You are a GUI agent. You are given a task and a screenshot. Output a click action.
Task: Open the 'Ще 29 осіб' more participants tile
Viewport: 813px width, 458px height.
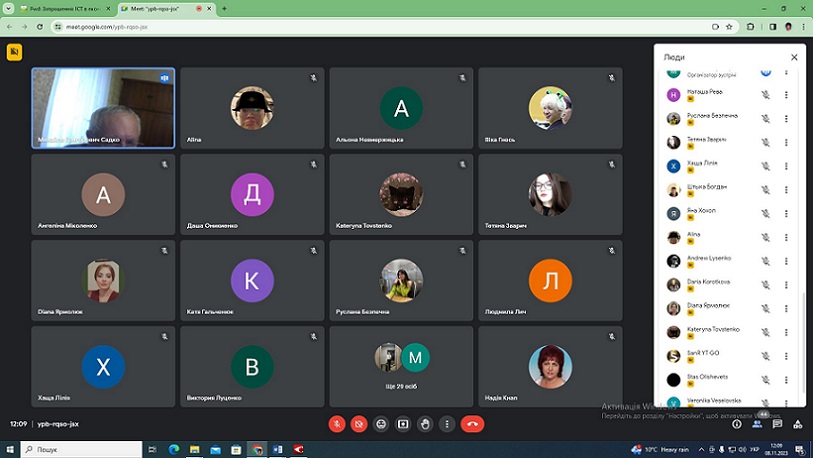(x=401, y=366)
